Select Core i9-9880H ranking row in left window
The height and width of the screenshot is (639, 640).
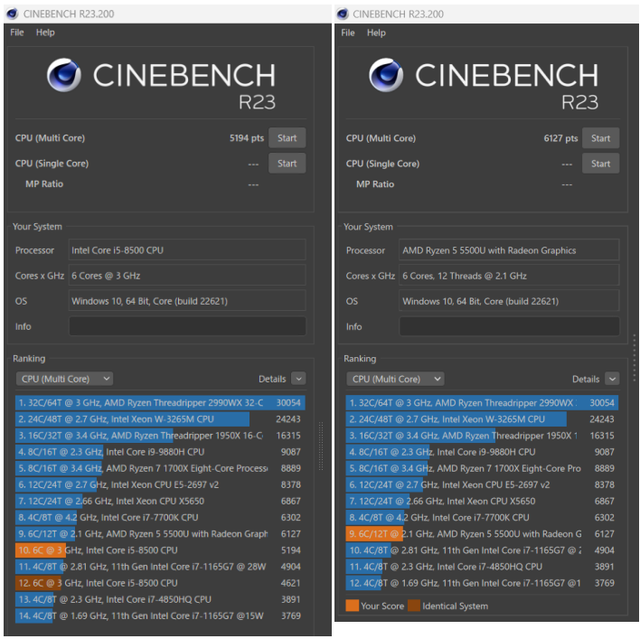160,452
